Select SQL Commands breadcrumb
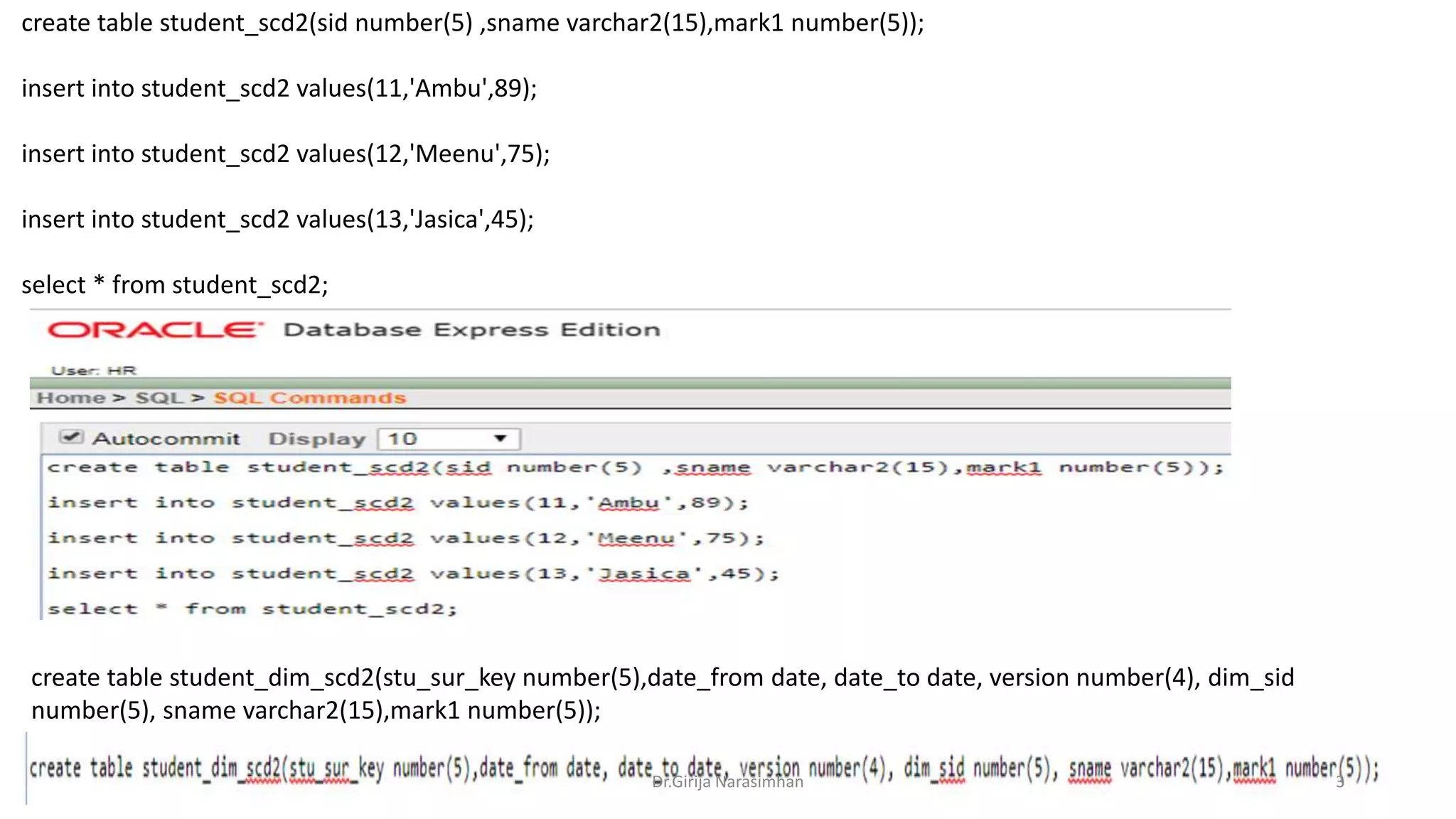The width and height of the screenshot is (1456, 819). pos(309,398)
